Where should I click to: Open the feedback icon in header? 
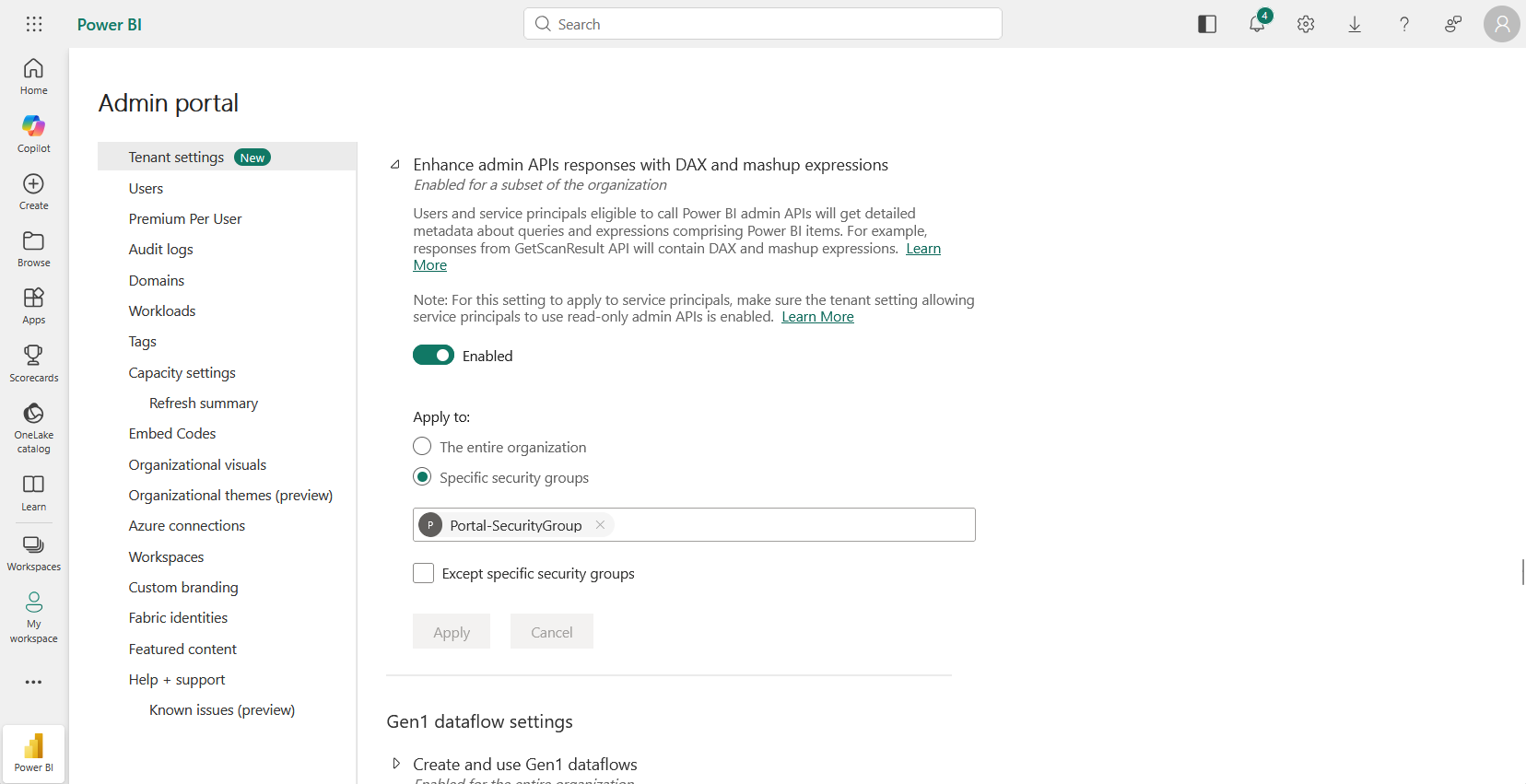[x=1453, y=24]
